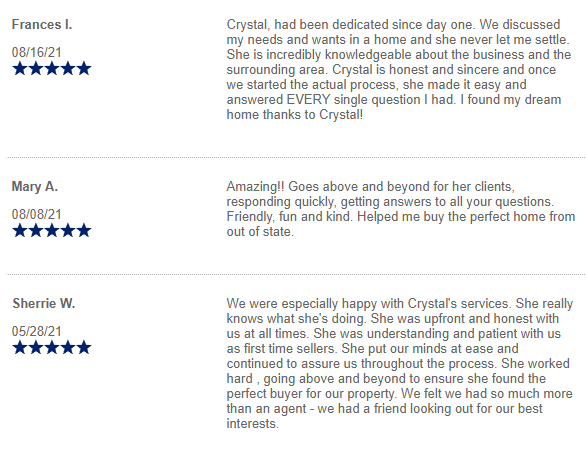Click the first star in Mary A.'s rating
586x454 pixels.
tap(19, 231)
